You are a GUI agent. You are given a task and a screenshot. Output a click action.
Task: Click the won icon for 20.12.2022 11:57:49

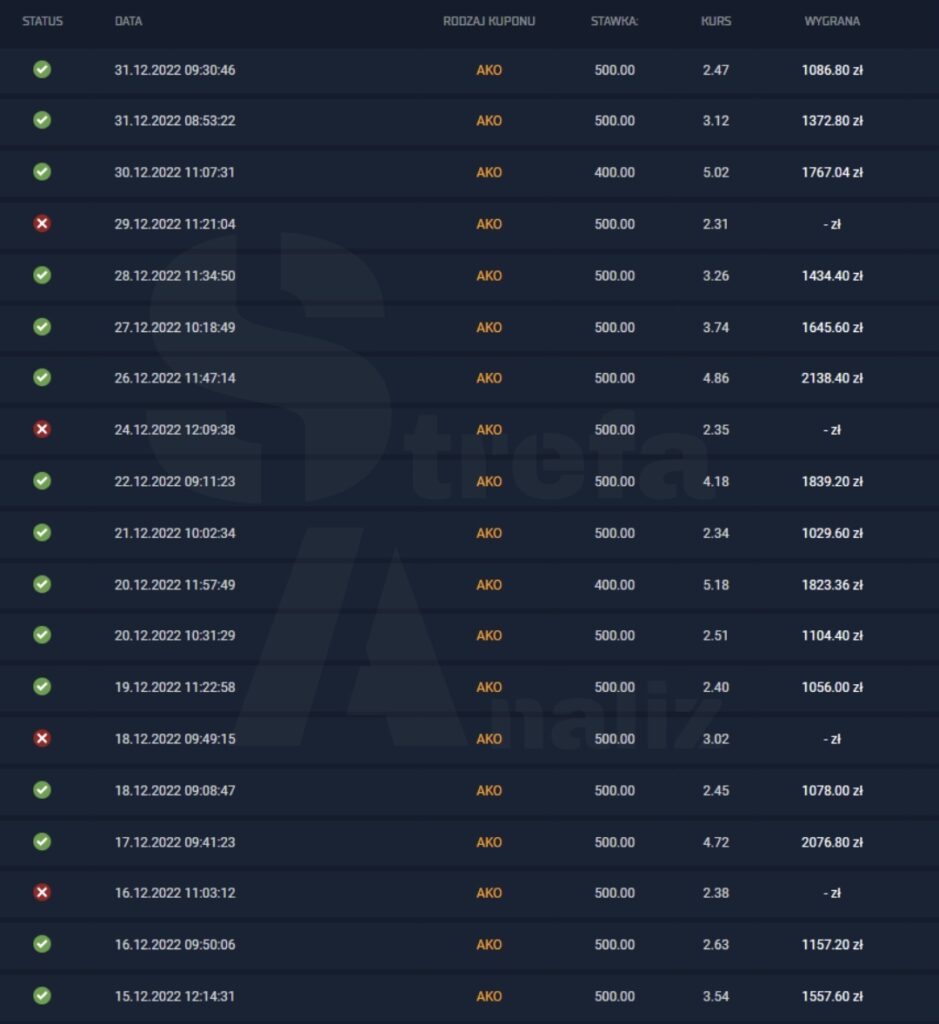42,584
